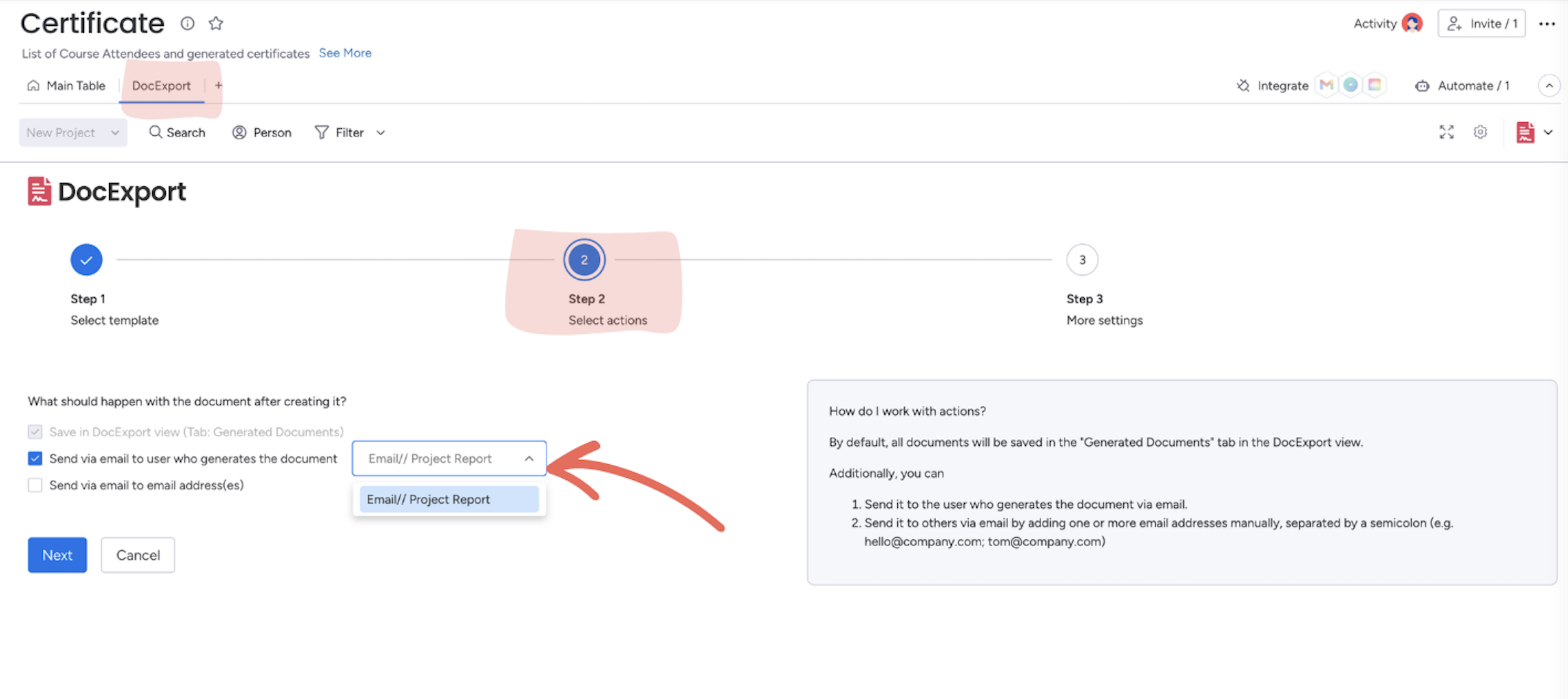Cancel the DocExport setup

tap(138, 555)
